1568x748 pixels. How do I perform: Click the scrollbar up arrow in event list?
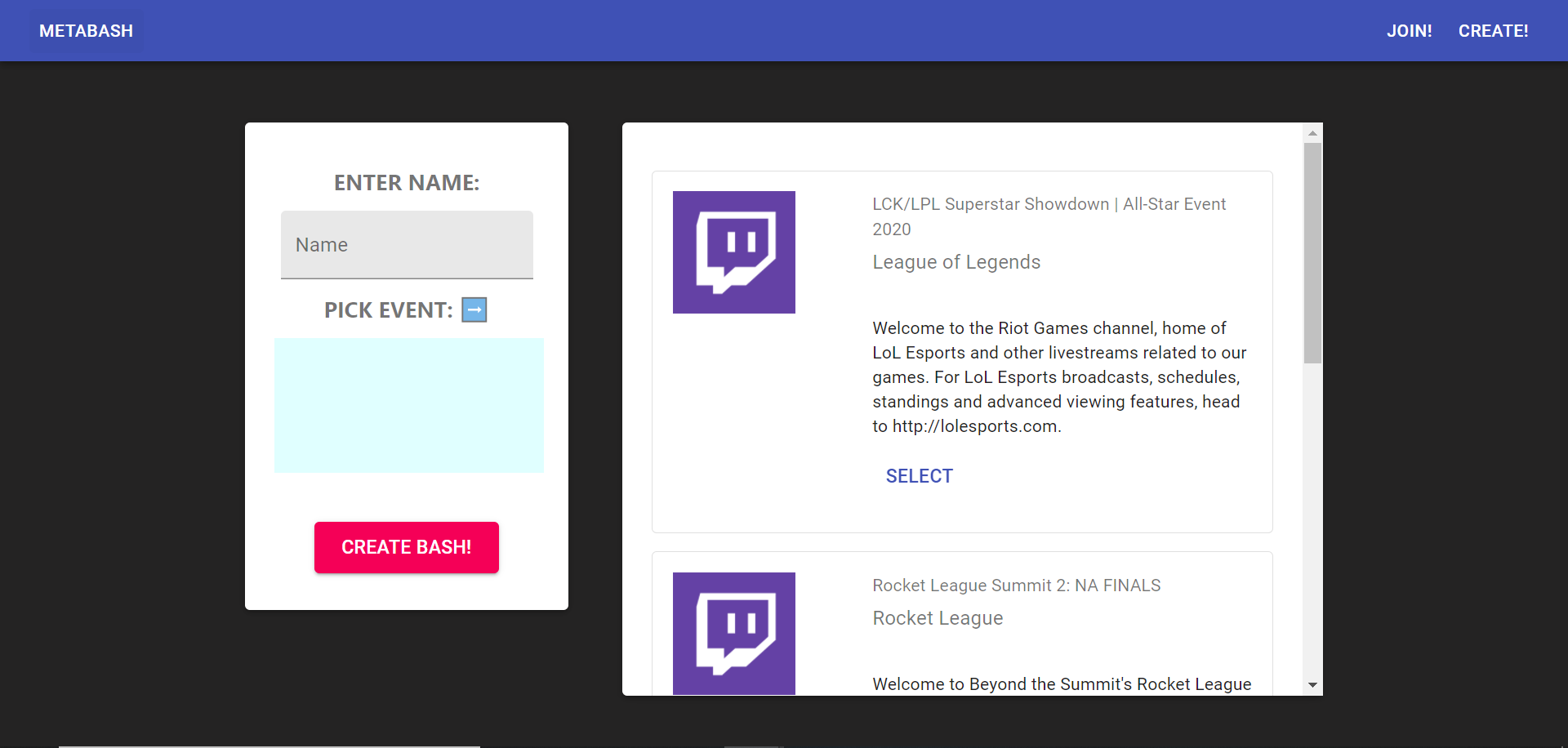click(1312, 133)
